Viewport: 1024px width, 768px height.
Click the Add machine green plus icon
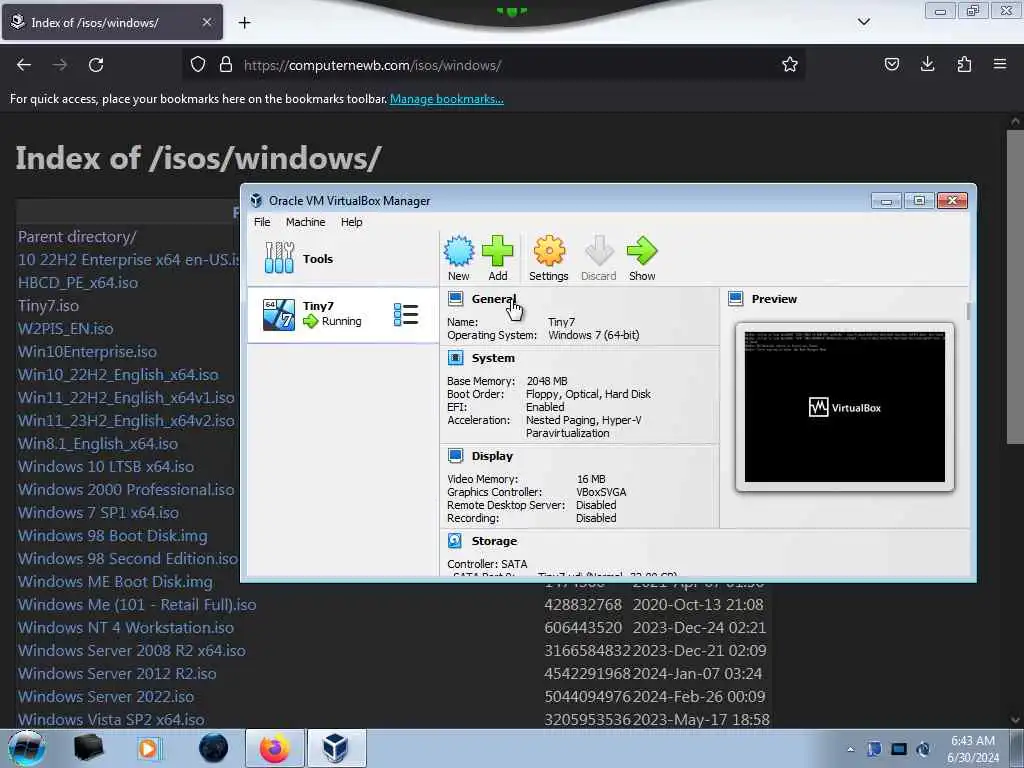tap(498, 251)
